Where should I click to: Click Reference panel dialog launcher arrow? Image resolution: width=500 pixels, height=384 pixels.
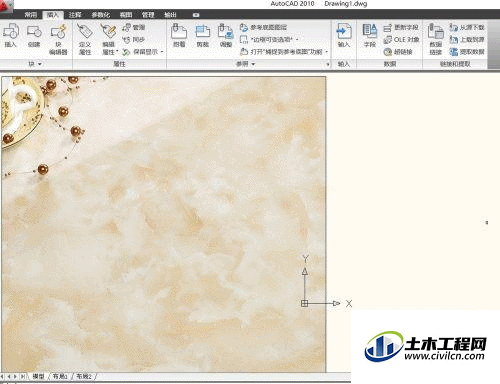click(328, 64)
